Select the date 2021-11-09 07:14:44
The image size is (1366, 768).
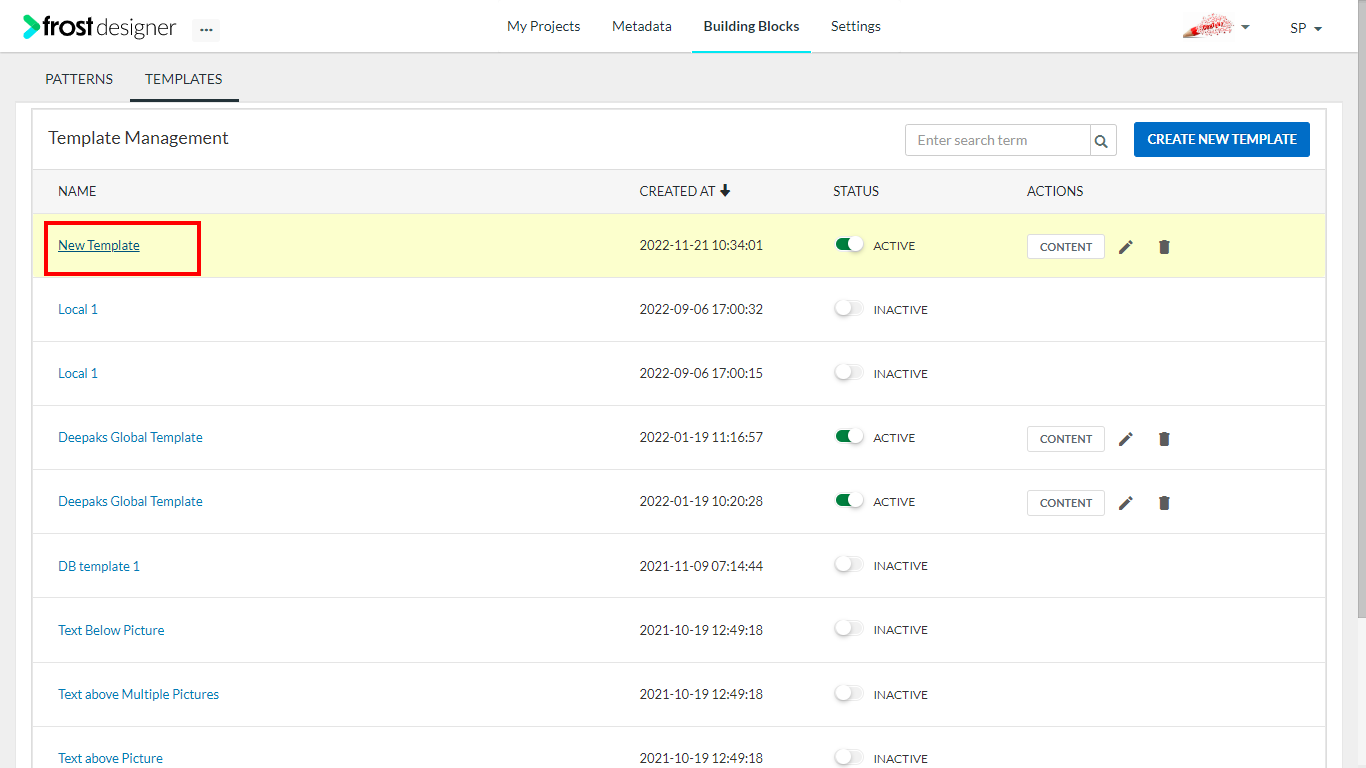(701, 566)
